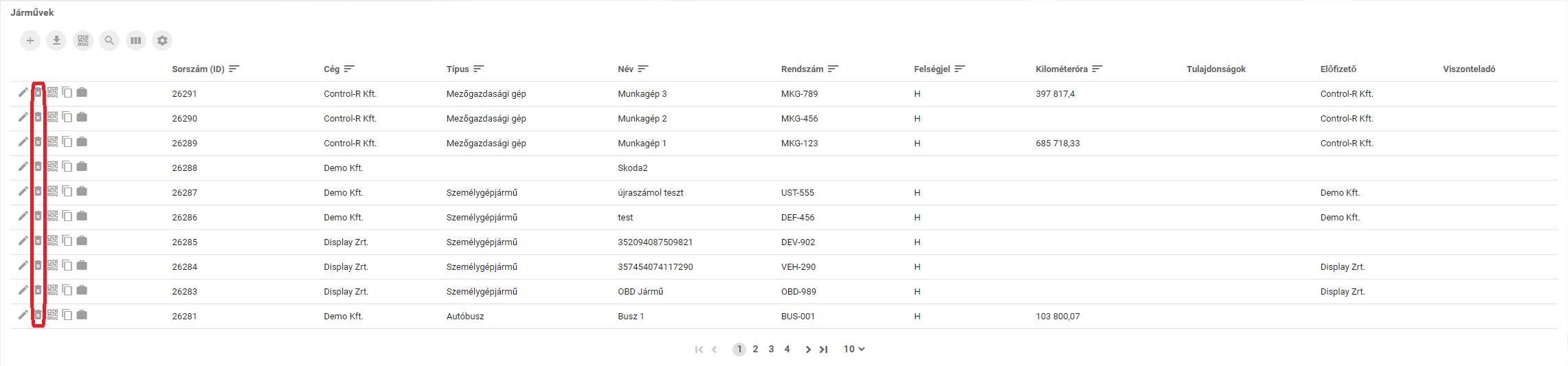Jump to the last page

(x=824, y=350)
